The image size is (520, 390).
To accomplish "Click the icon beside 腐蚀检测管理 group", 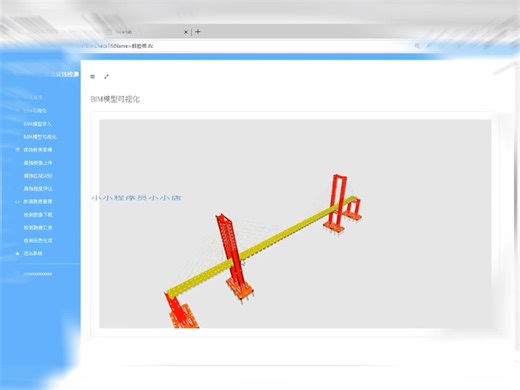I will [18, 150].
